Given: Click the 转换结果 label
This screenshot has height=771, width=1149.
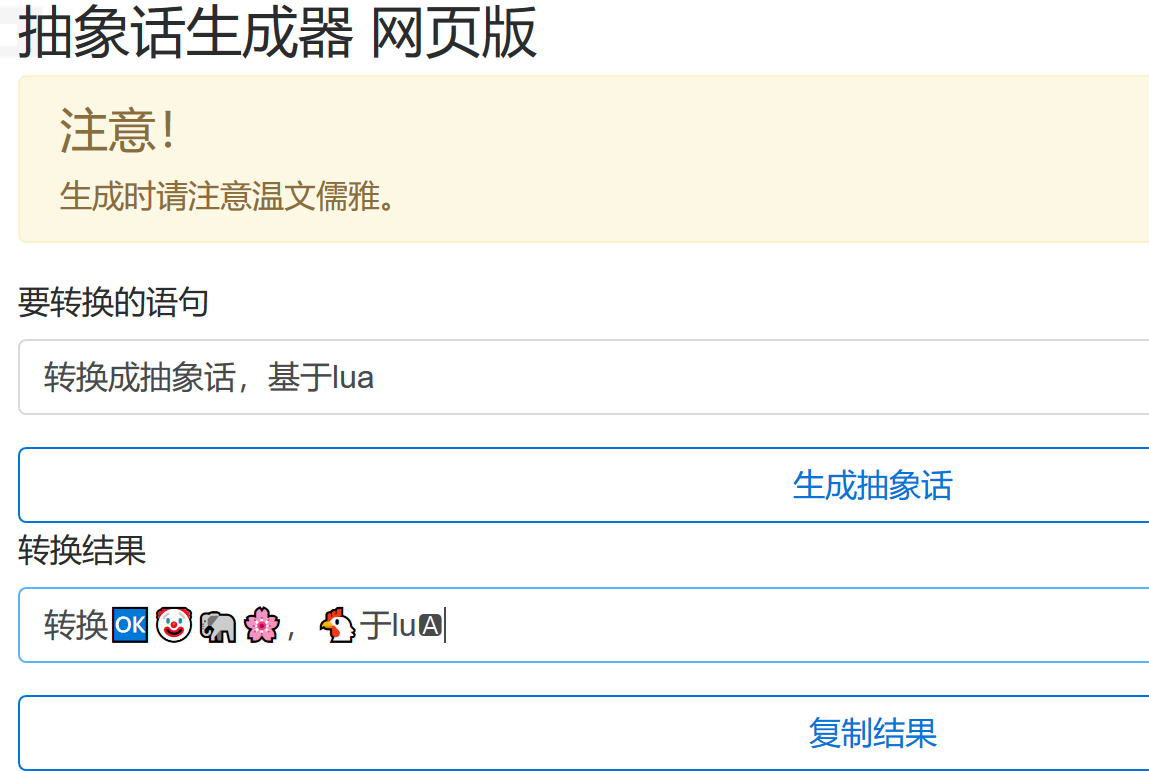Looking at the screenshot, I should point(82,550).
